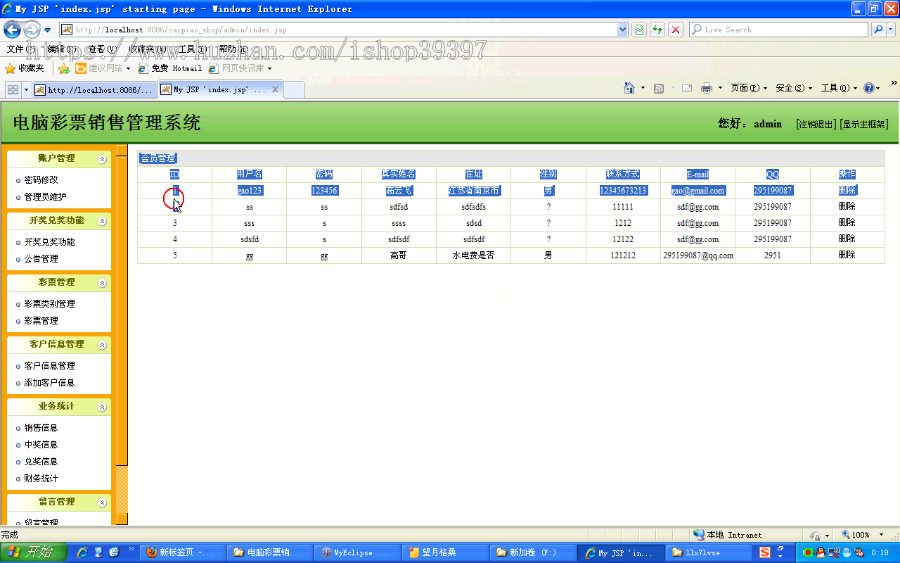
Task: Open the 页面(P) dropdown menu
Action: 748,88
